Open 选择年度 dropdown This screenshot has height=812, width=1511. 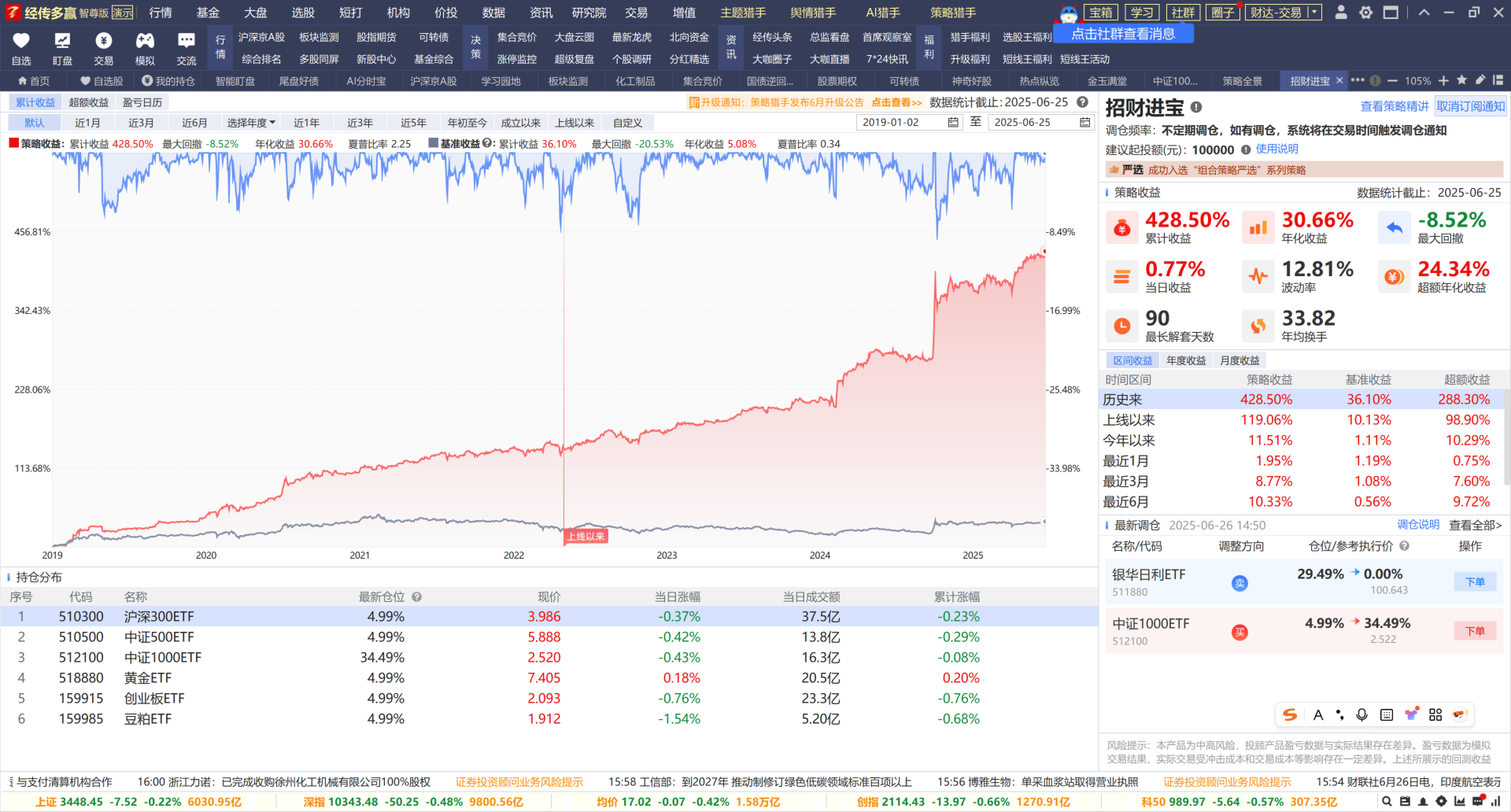(x=251, y=123)
